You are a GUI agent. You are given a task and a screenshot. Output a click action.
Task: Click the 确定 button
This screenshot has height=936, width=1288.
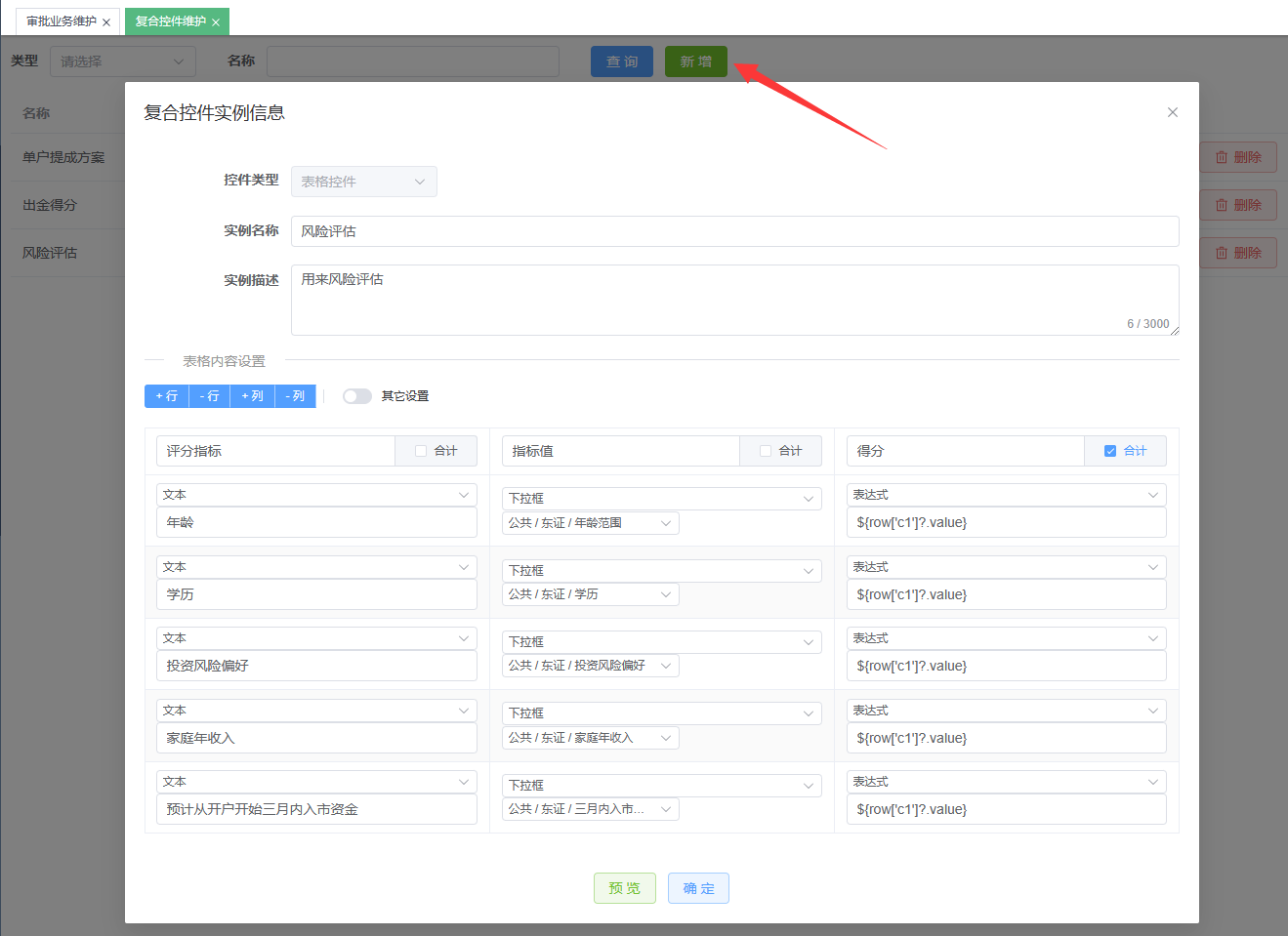pos(698,888)
